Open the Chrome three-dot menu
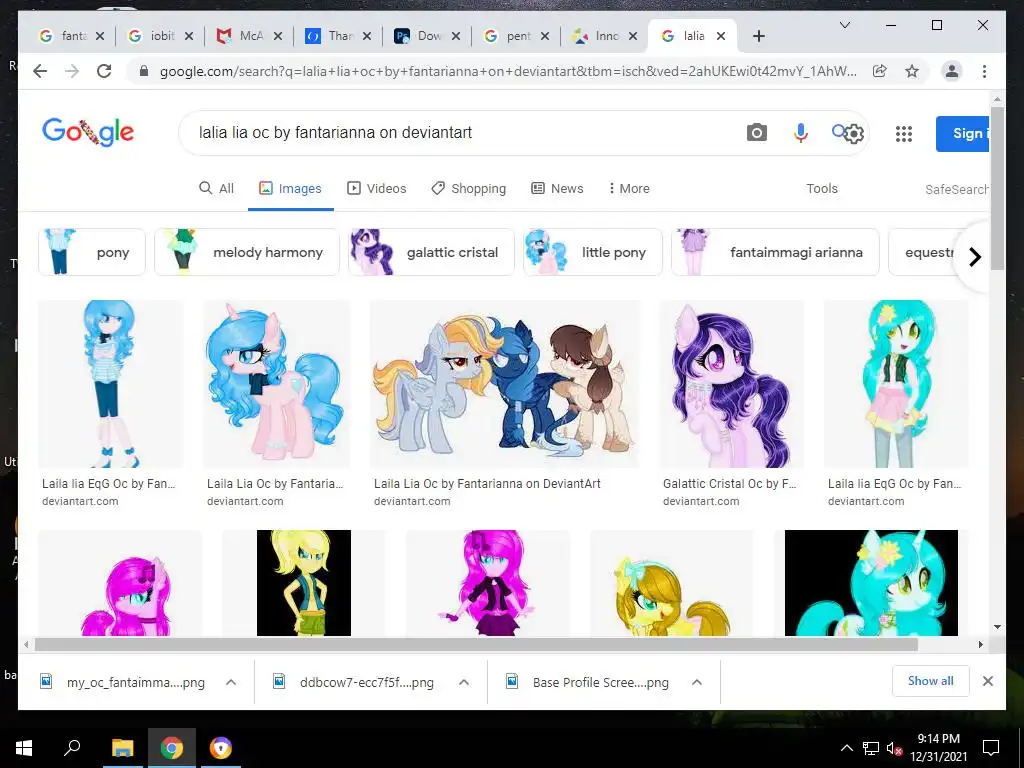 pyautogui.click(x=984, y=71)
